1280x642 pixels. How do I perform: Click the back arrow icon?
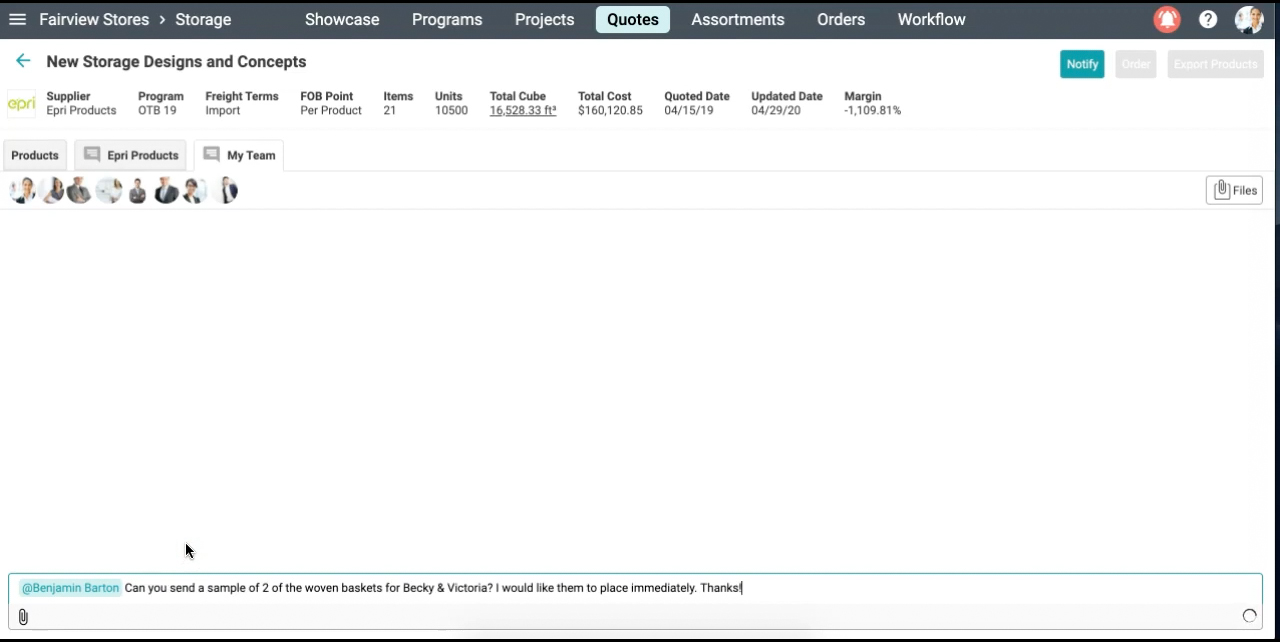pyautogui.click(x=23, y=61)
